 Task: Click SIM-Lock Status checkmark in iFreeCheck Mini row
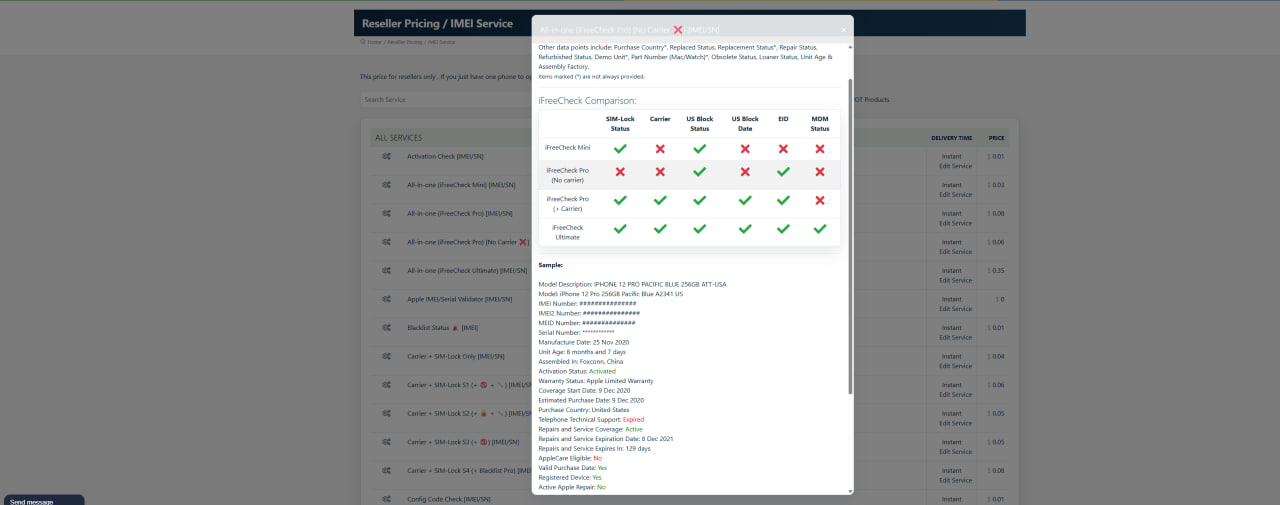620,148
